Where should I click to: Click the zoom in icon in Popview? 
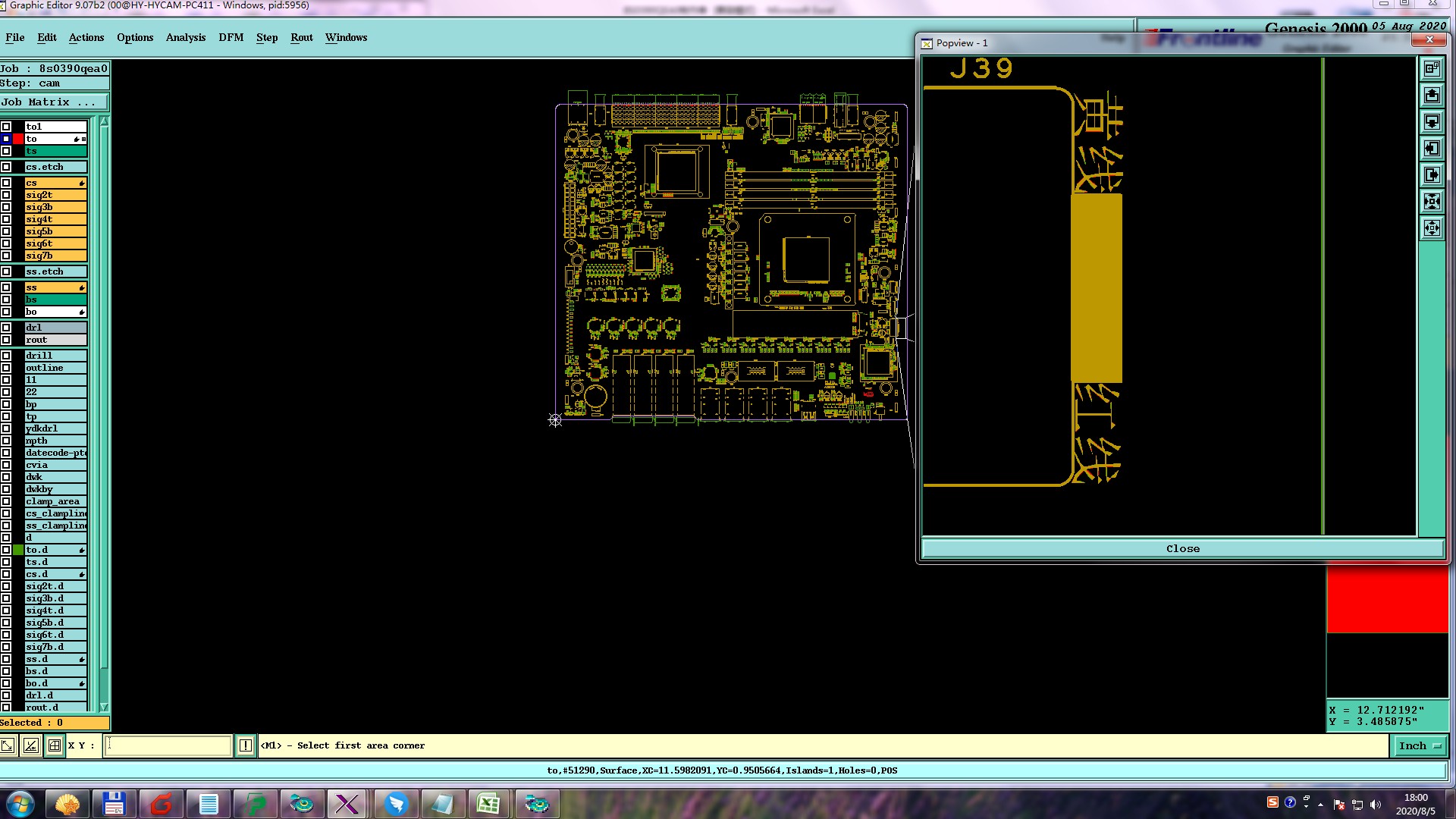(x=1432, y=201)
